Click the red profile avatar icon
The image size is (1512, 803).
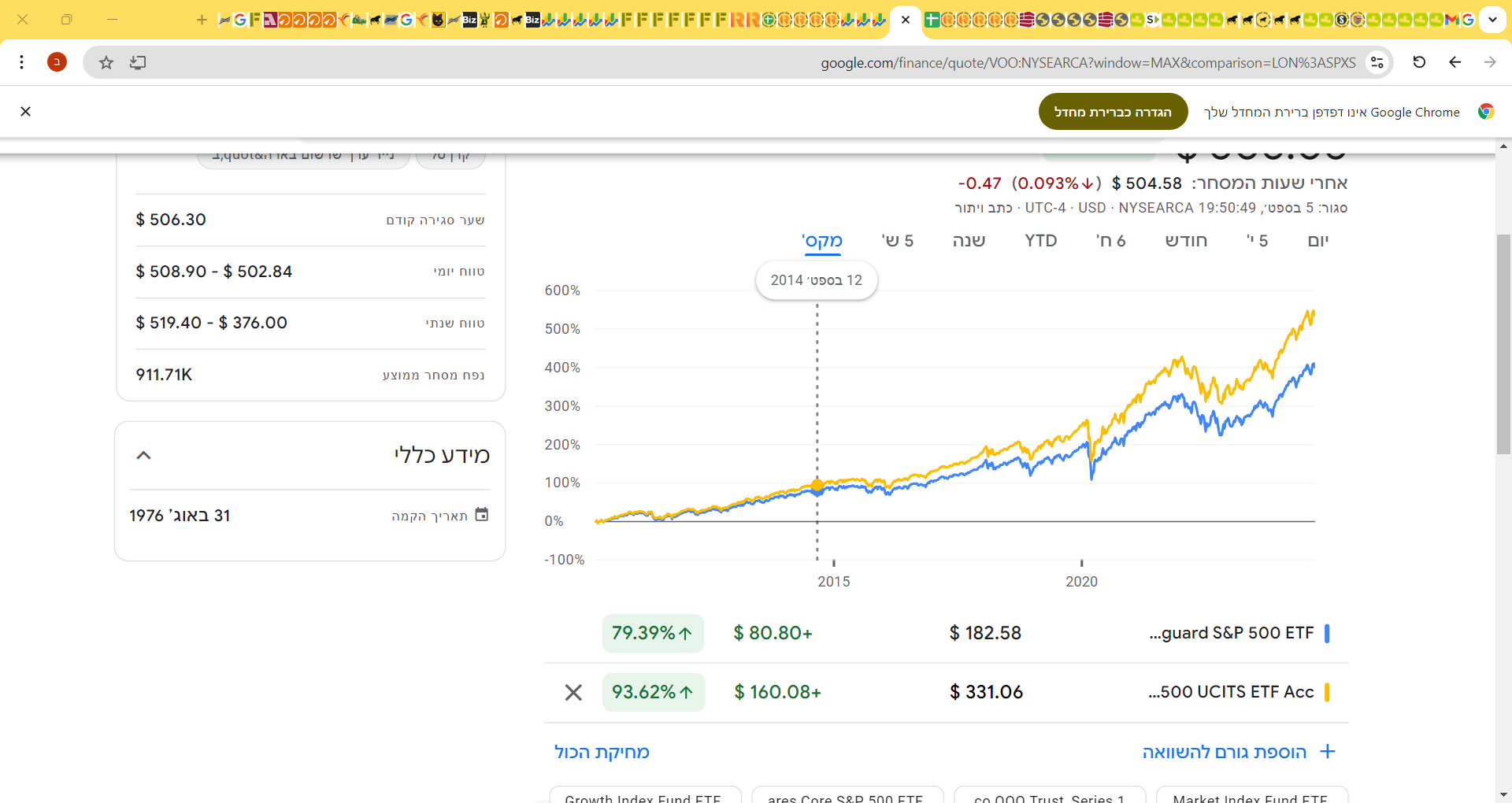point(57,62)
